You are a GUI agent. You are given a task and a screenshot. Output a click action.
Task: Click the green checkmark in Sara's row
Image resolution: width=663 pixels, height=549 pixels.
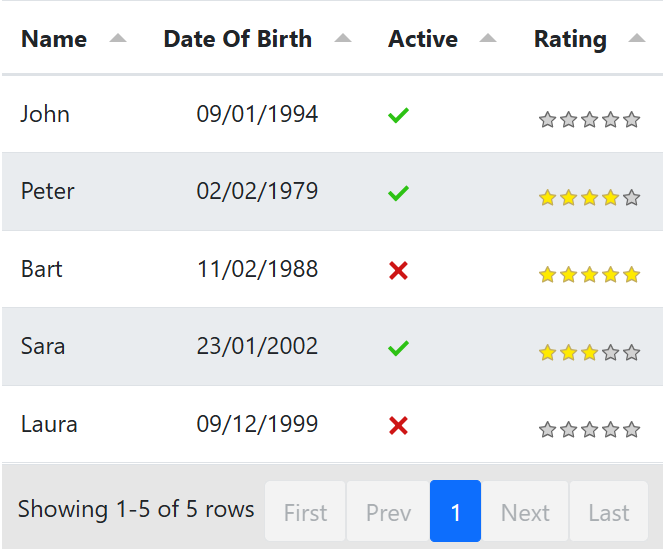point(398,348)
